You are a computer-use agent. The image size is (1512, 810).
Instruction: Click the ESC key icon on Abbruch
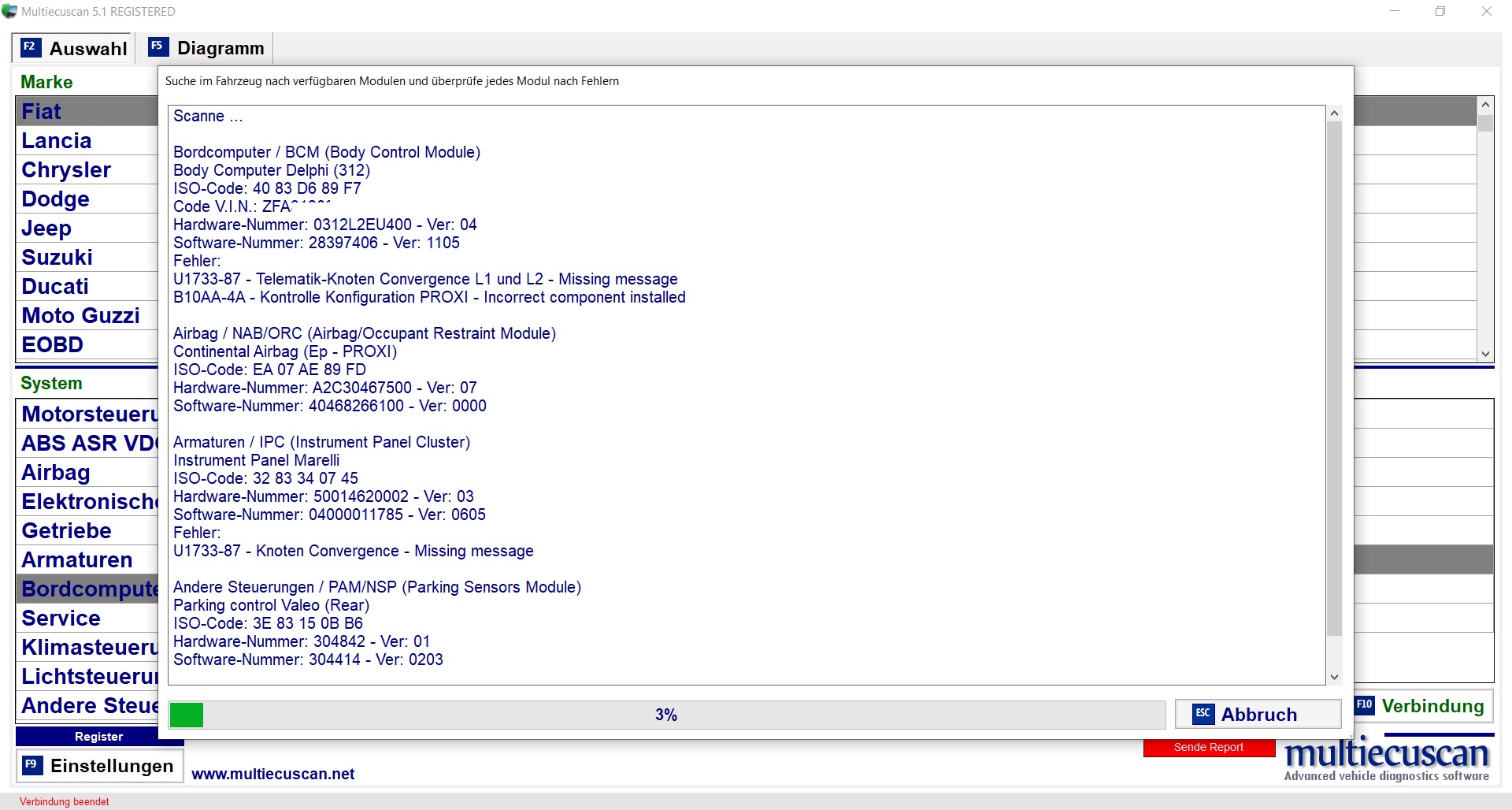pyautogui.click(x=1203, y=714)
